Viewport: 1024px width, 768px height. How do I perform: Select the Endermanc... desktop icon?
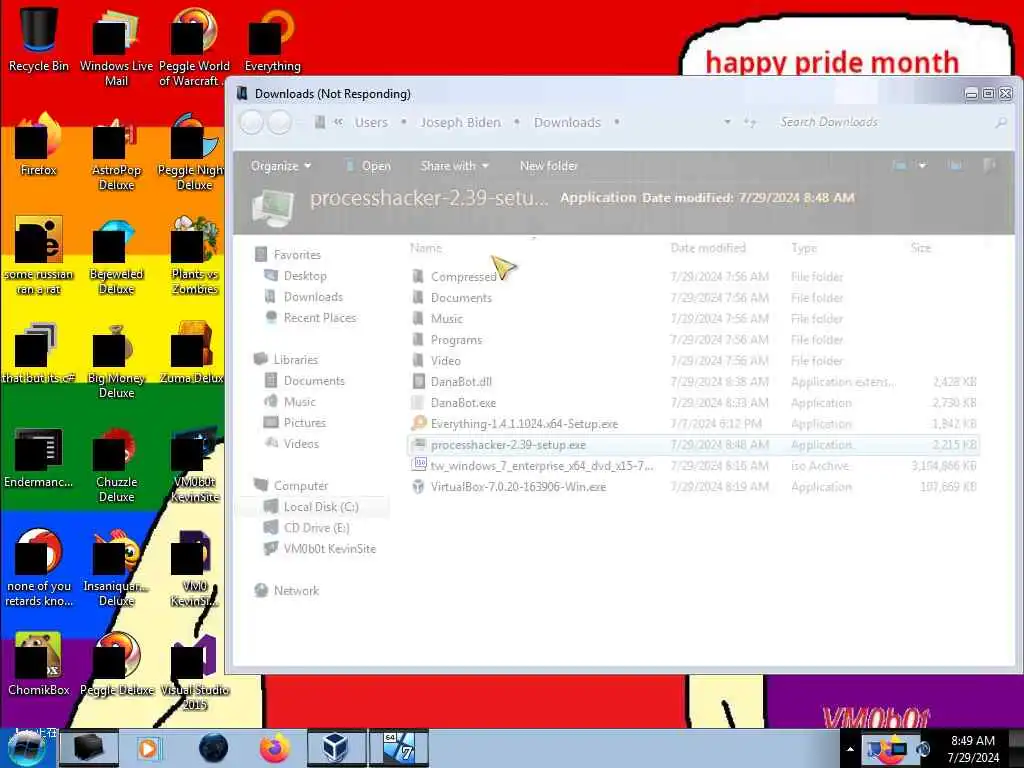click(x=39, y=457)
